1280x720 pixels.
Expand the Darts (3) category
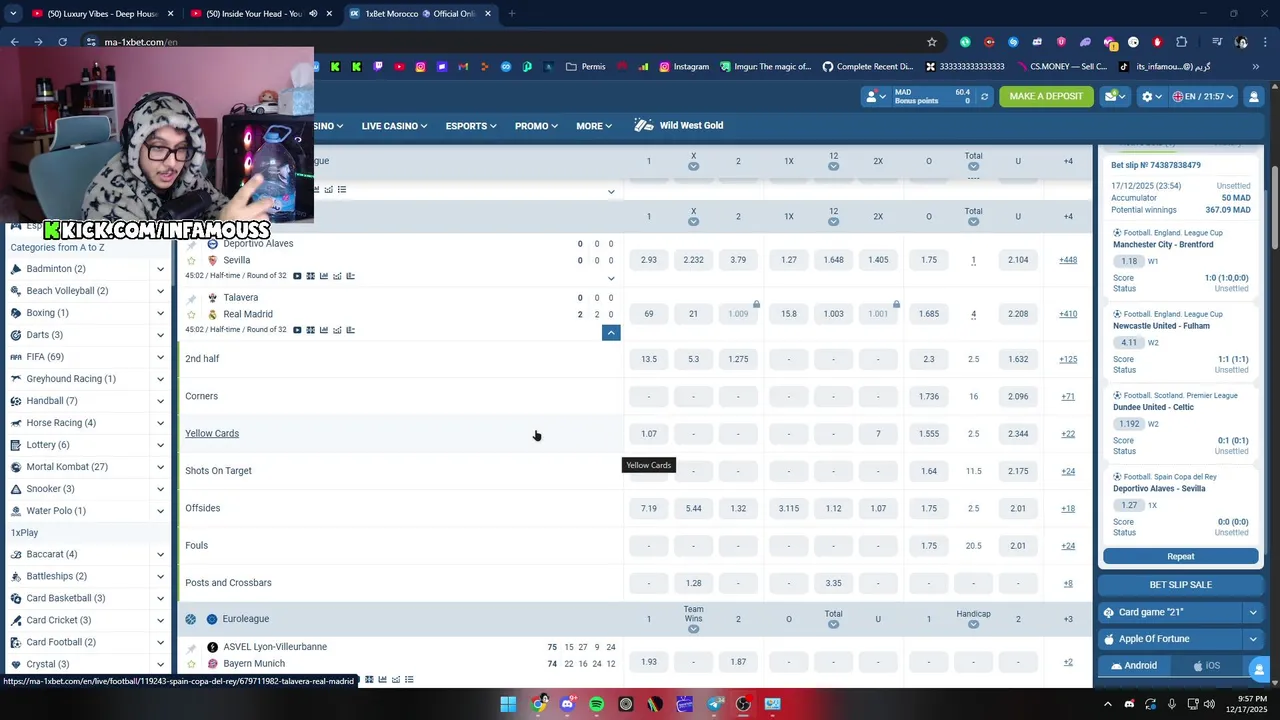click(160, 335)
